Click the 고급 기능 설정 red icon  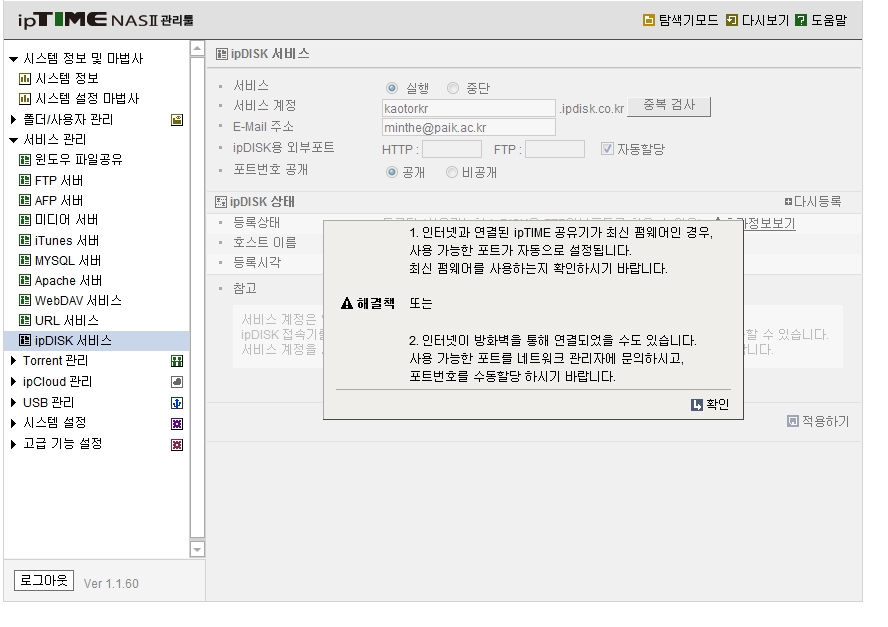(x=177, y=445)
